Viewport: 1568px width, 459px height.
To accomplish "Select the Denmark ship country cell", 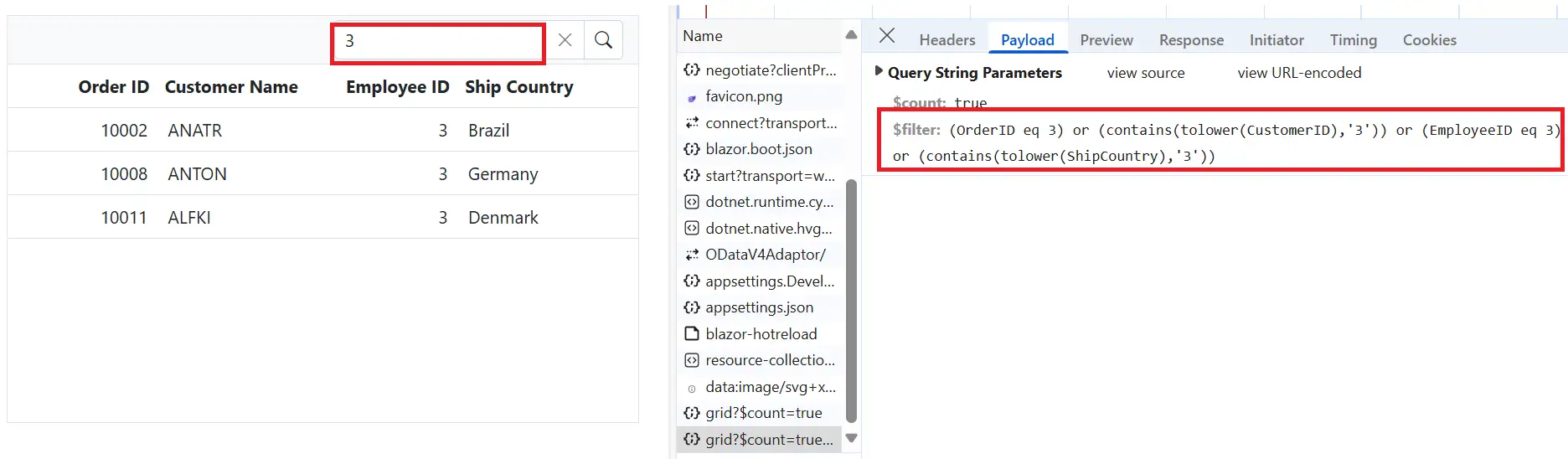I will tap(503, 218).
